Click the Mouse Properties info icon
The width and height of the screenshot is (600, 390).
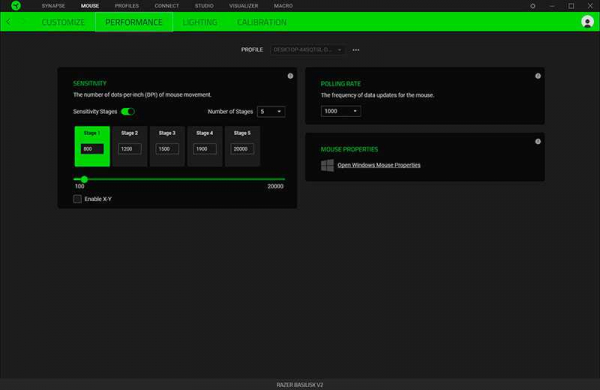tap(538, 142)
